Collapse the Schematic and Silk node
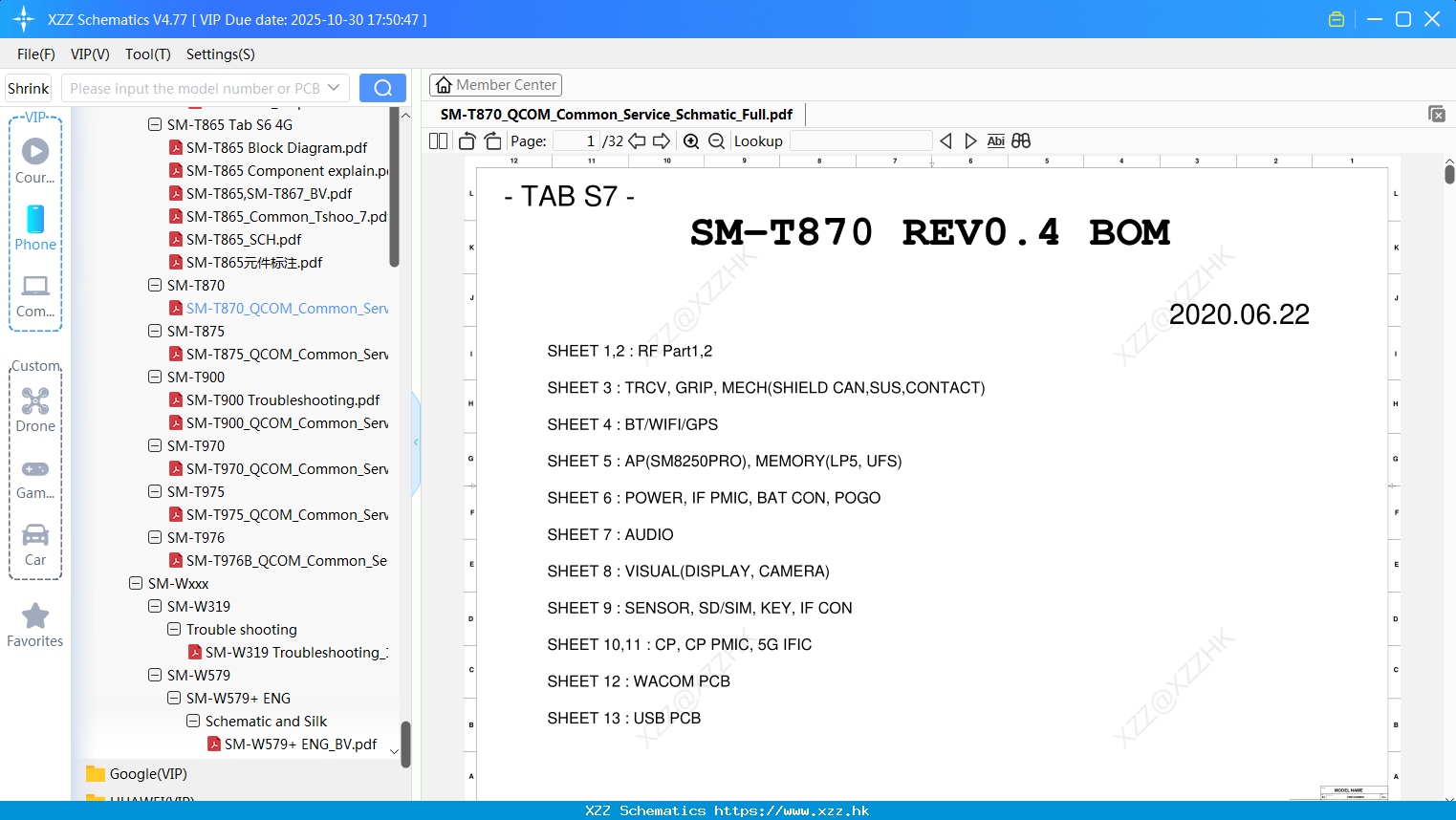 click(x=193, y=721)
